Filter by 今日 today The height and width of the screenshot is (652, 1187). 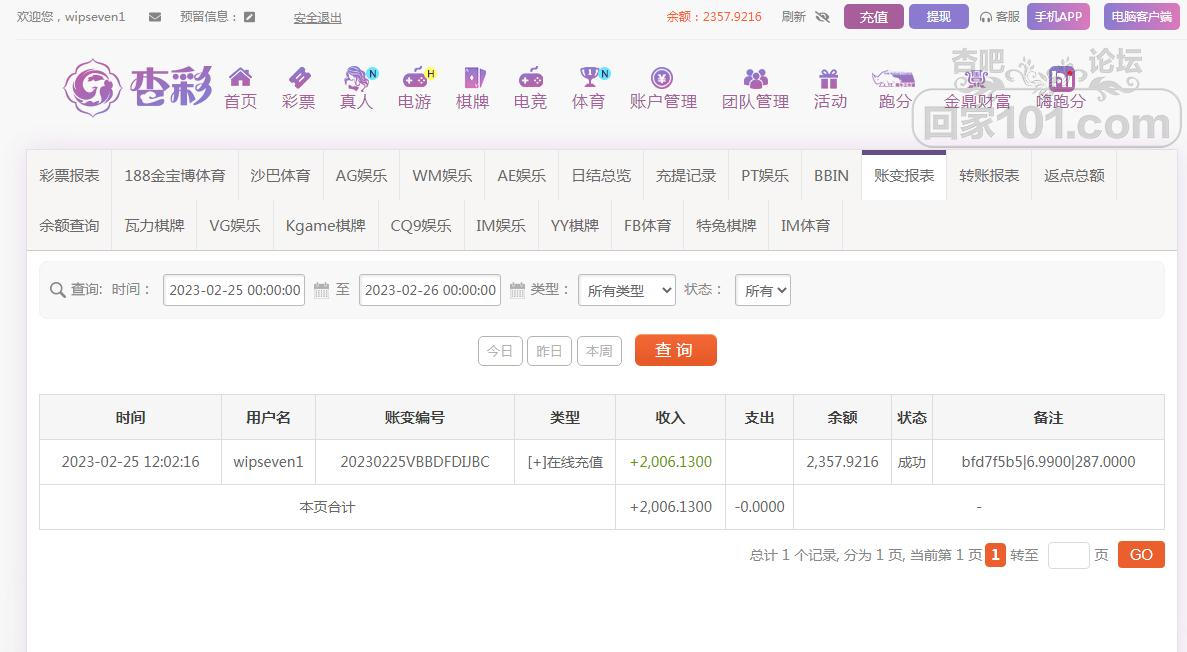[500, 351]
